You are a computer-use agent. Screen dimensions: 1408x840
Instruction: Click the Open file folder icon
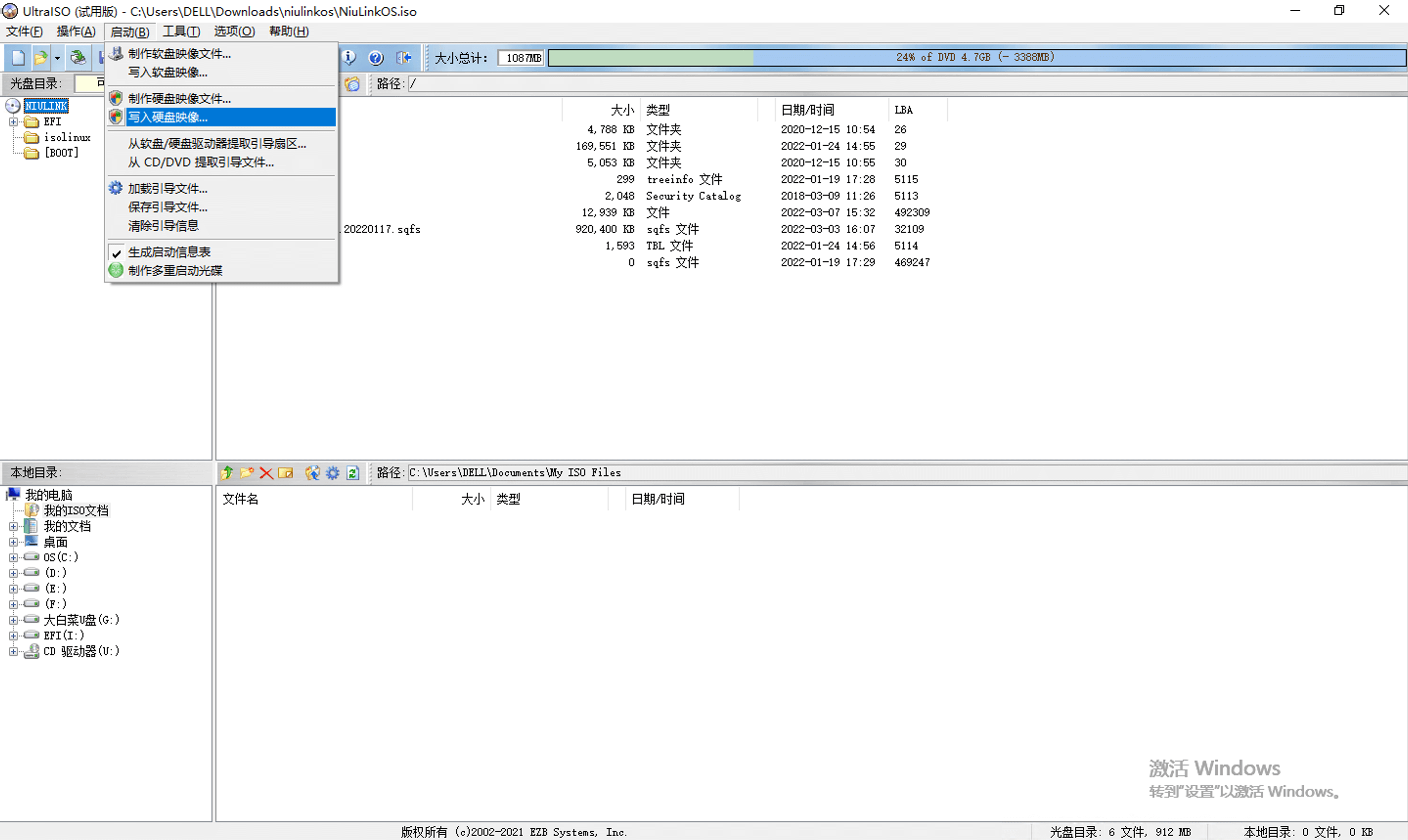[41, 57]
